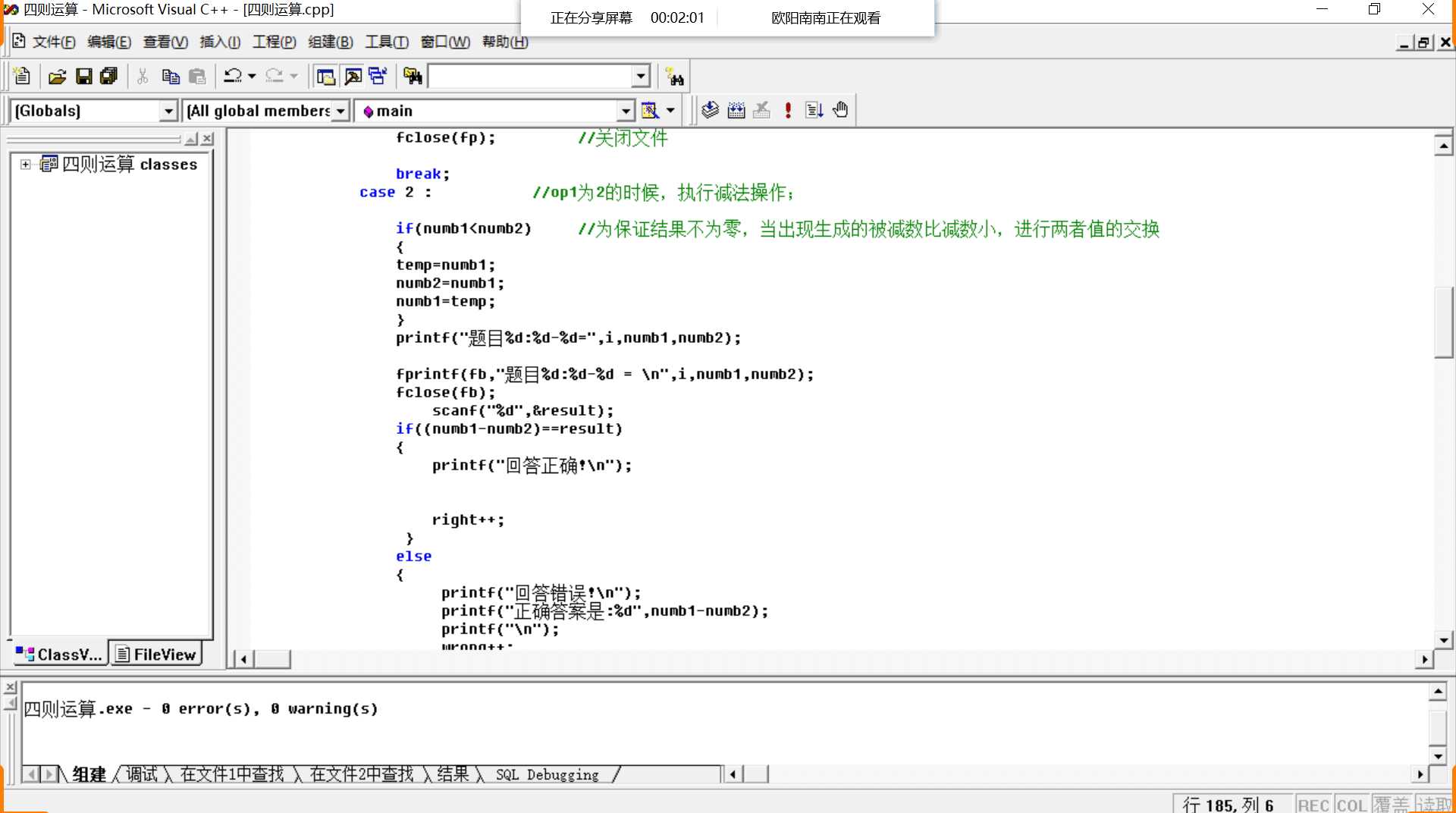Click the Paste clipboard icon
Viewport: 1456px width, 813px height.
[x=197, y=77]
